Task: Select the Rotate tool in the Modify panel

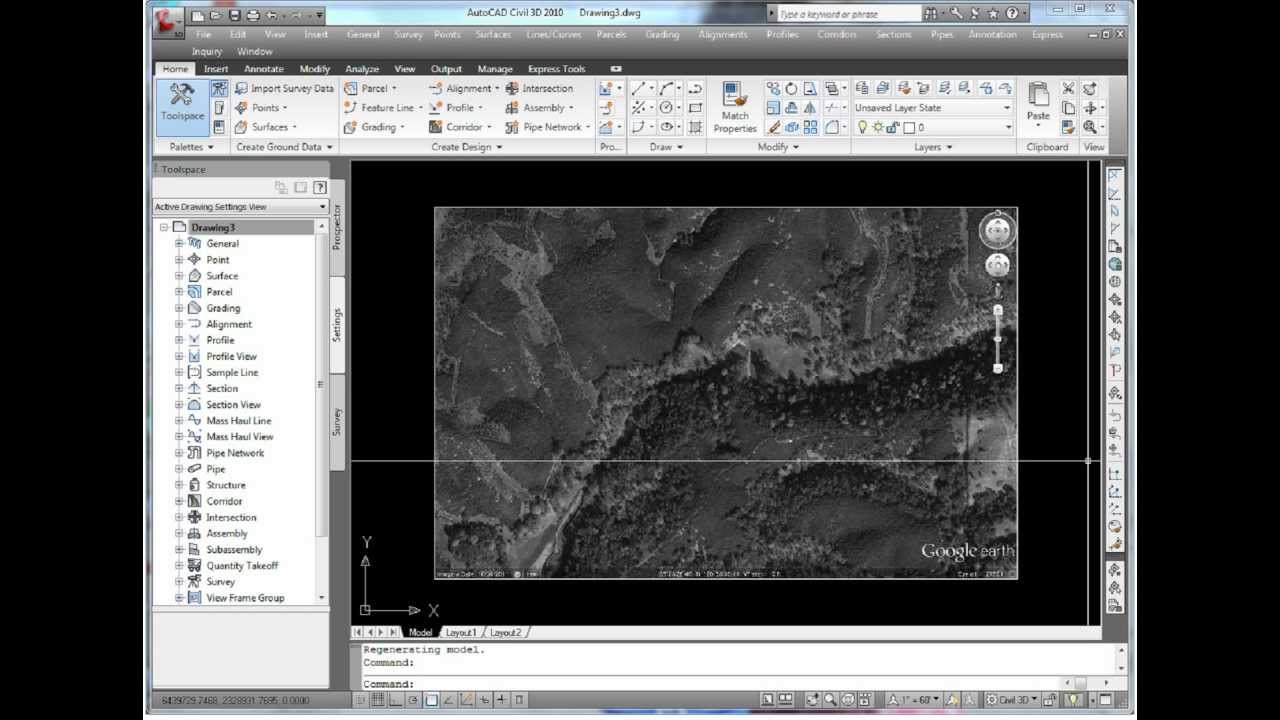Action: point(791,88)
